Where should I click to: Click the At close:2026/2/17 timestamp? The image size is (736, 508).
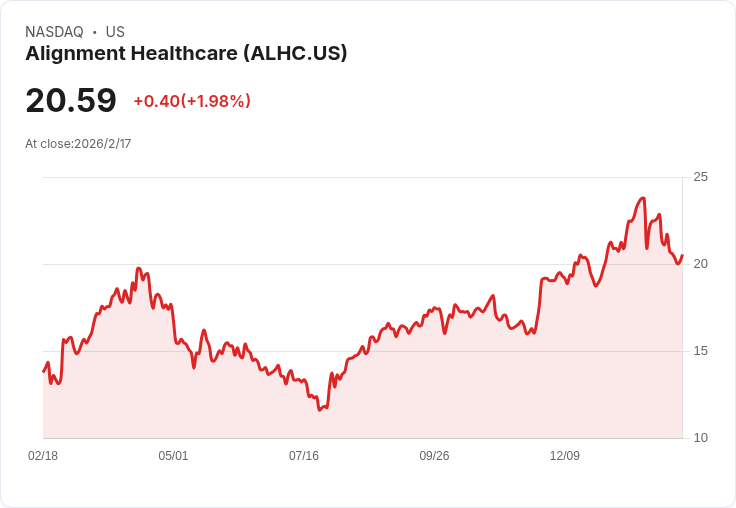(78, 143)
